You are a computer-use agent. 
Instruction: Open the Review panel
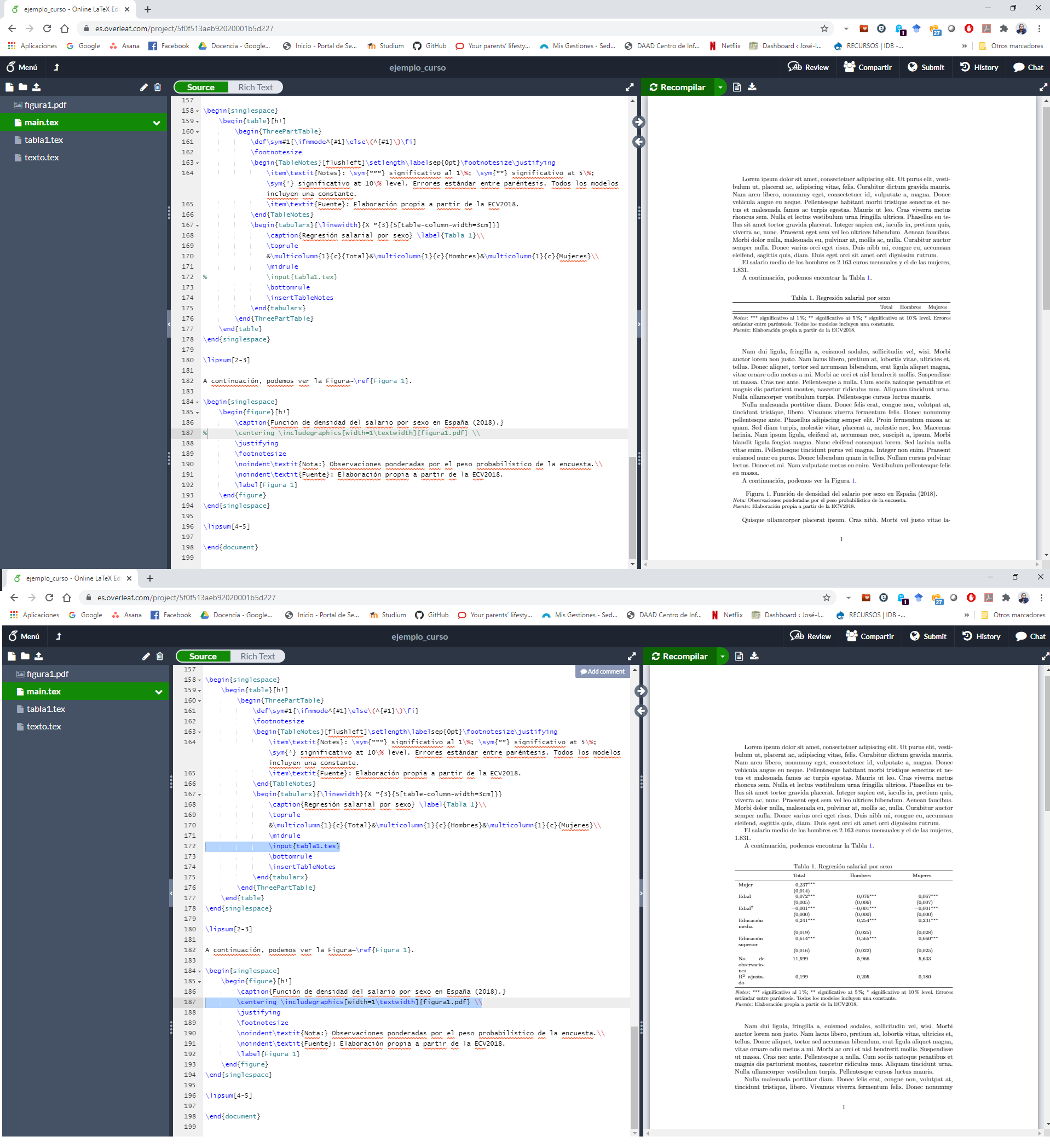pos(809,67)
